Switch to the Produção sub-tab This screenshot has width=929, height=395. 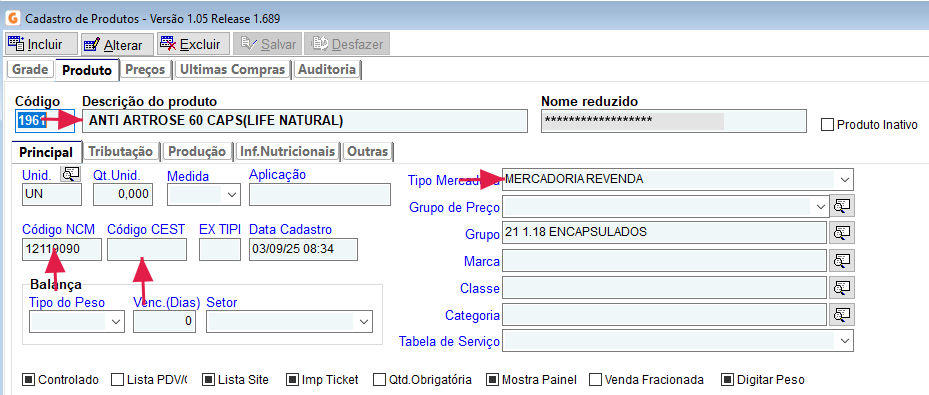tap(197, 151)
